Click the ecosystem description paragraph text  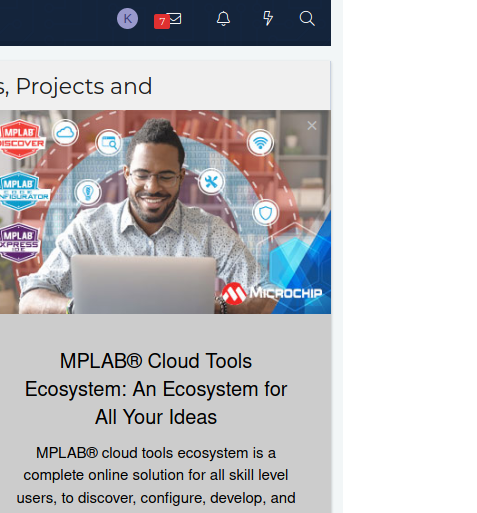156,475
